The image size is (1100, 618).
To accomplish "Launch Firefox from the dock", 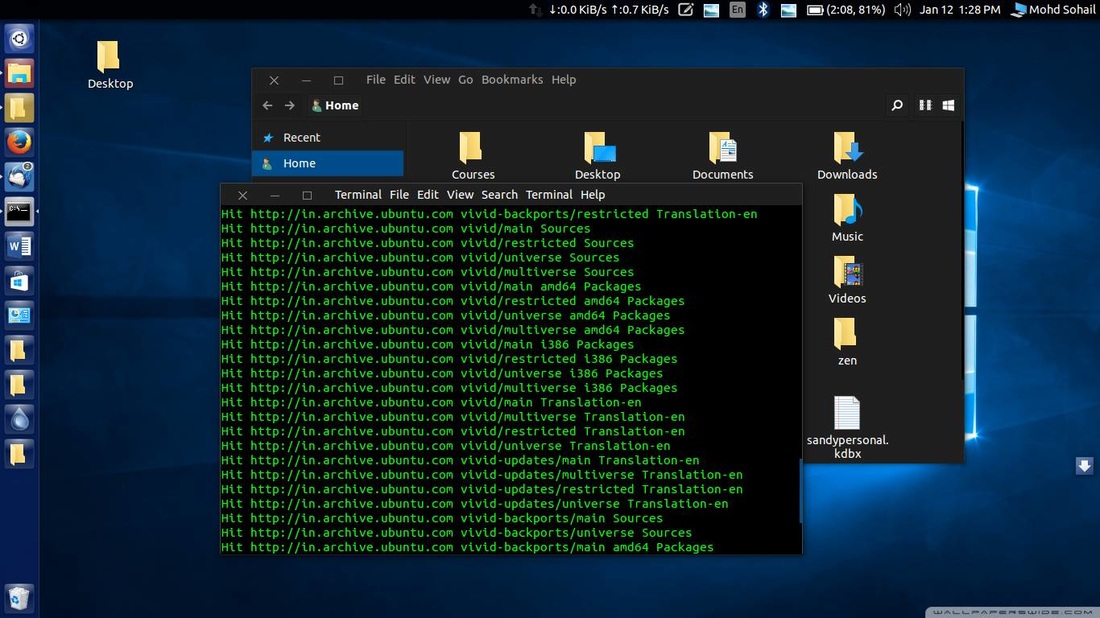I will (19, 142).
